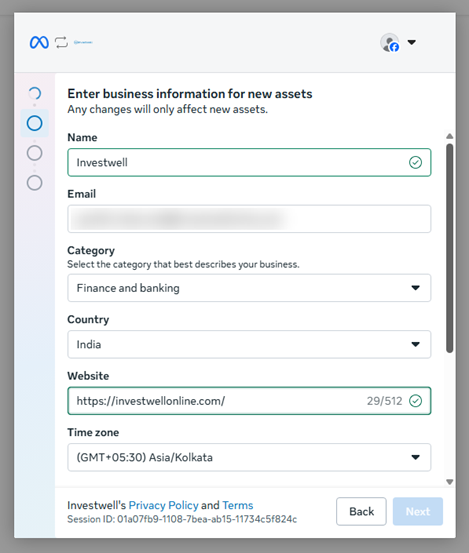Viewport: 469px width, 553px height.
Task: Click the Name input containing Investwell
Action: [249, 163]
